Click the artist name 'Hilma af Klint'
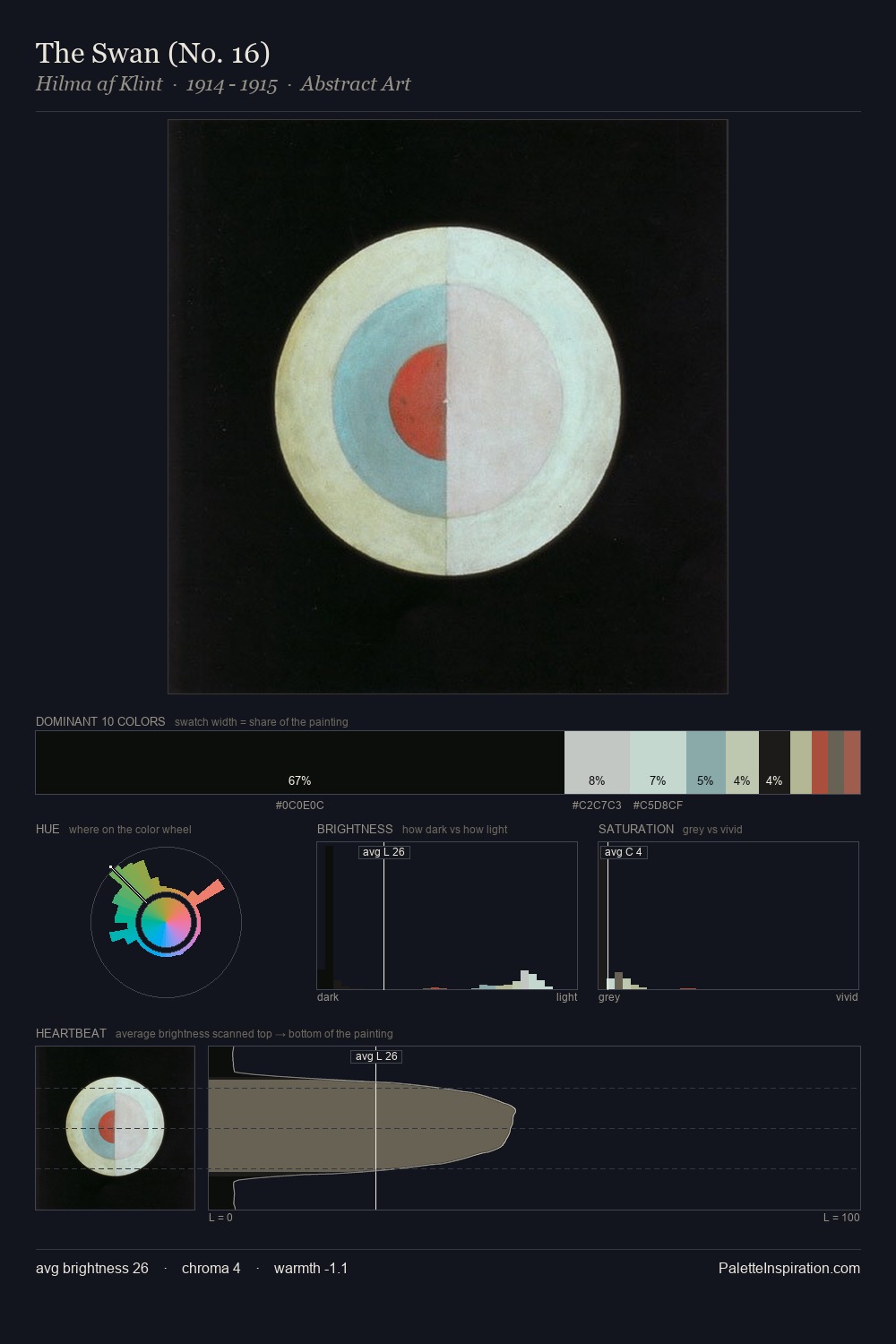This screenshot has height=1344, width=896. tap(99, 84)
